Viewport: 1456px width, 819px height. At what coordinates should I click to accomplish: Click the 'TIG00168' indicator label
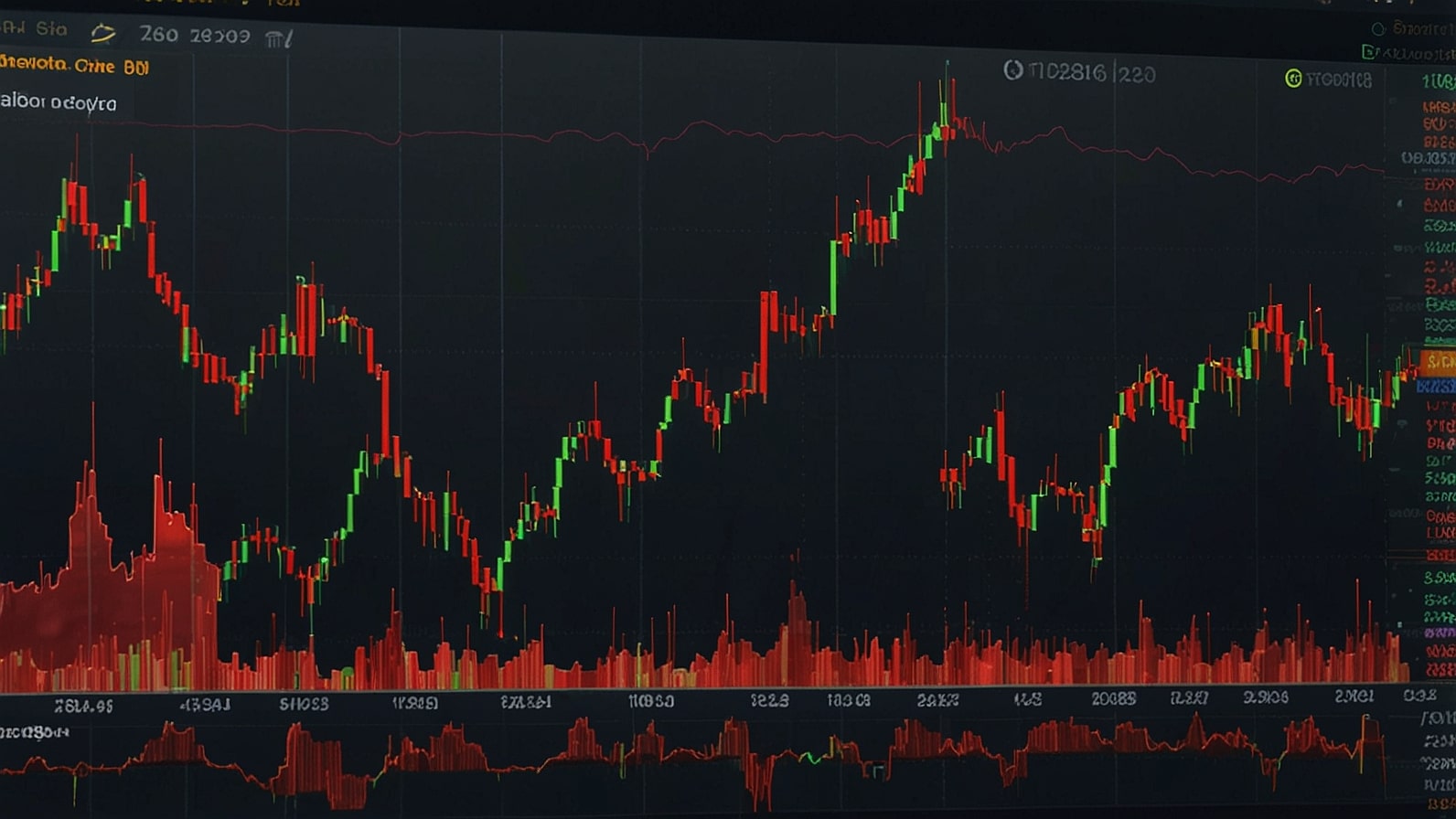tap(1338, 80)
